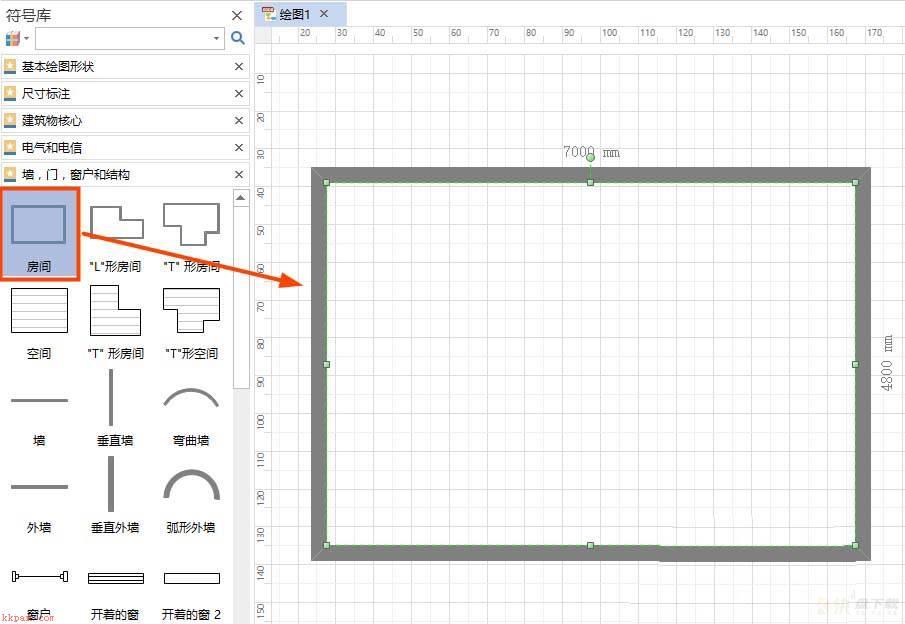Click the 7000 mm width dimension label
The height and width of the screenshot is (624, 905).
coord(591,152)
